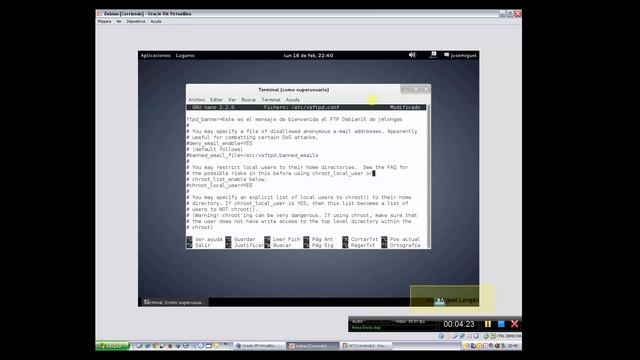640x360 pixels.
Task: Click the date and time clock in the Debian panel
Action: click(308, 56)
